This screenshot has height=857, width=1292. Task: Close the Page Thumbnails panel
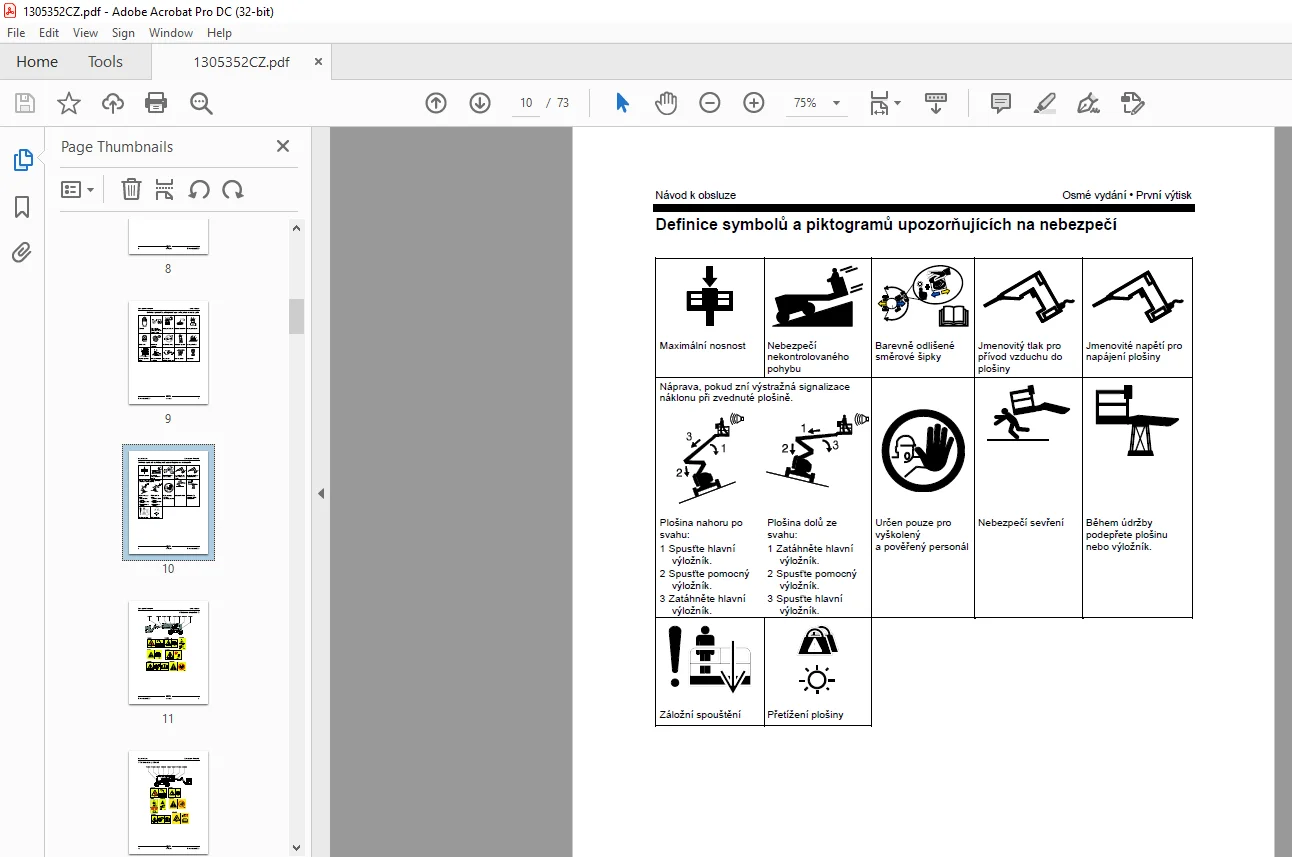coord(283,146)
